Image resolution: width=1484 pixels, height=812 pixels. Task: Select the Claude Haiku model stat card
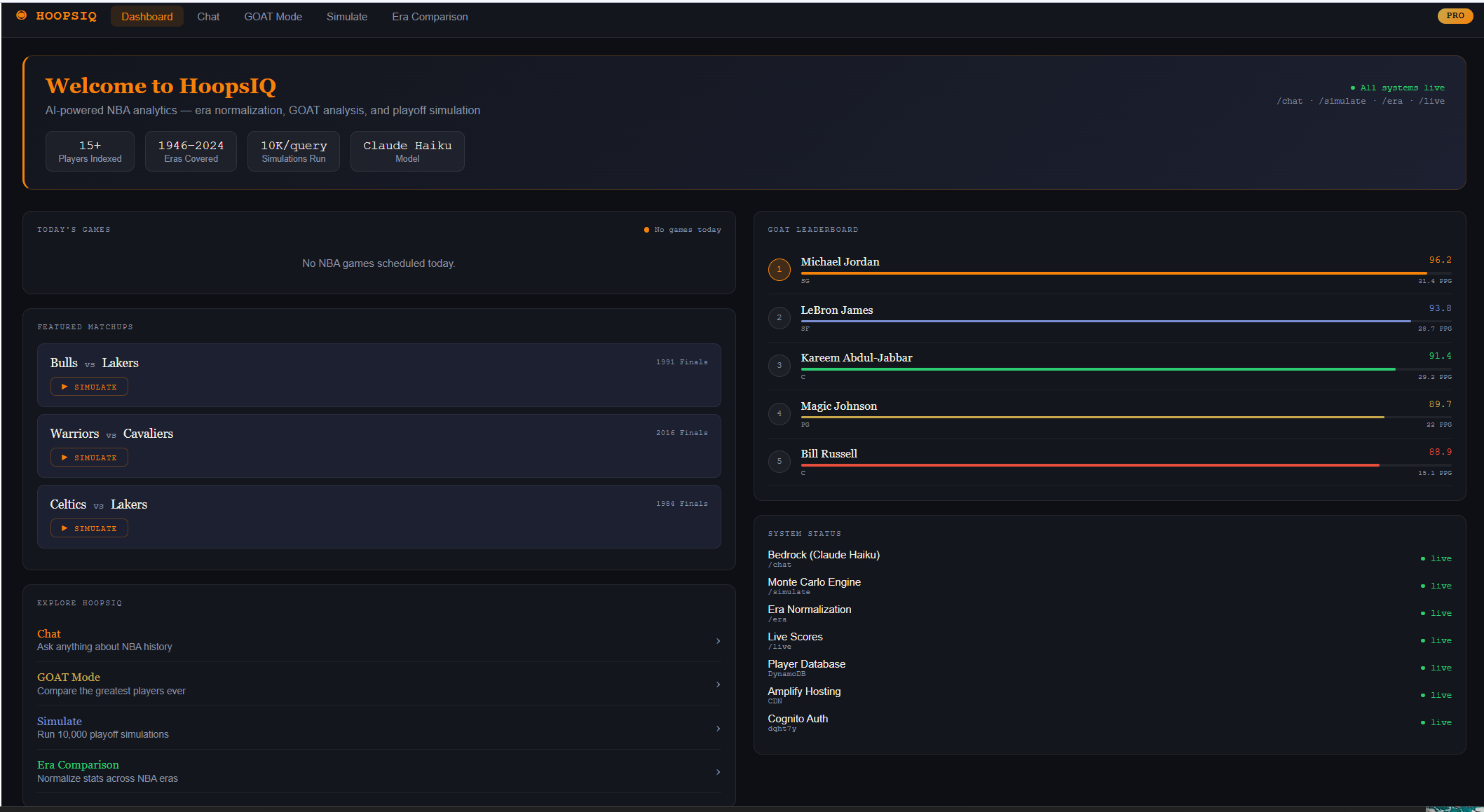point(407,151)
